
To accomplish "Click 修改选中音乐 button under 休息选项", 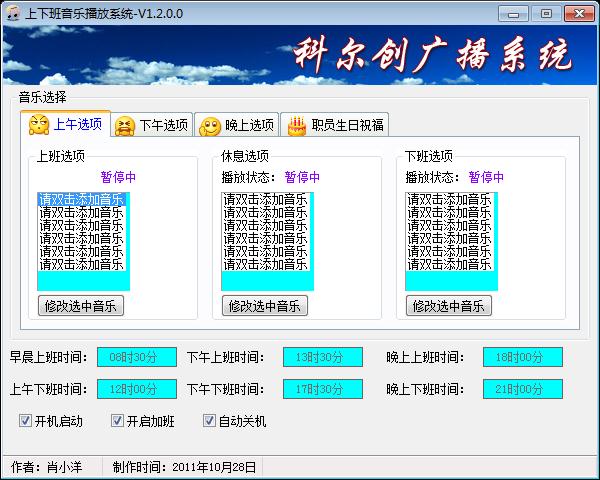I will pyautogui.click(x=264, y=306).
